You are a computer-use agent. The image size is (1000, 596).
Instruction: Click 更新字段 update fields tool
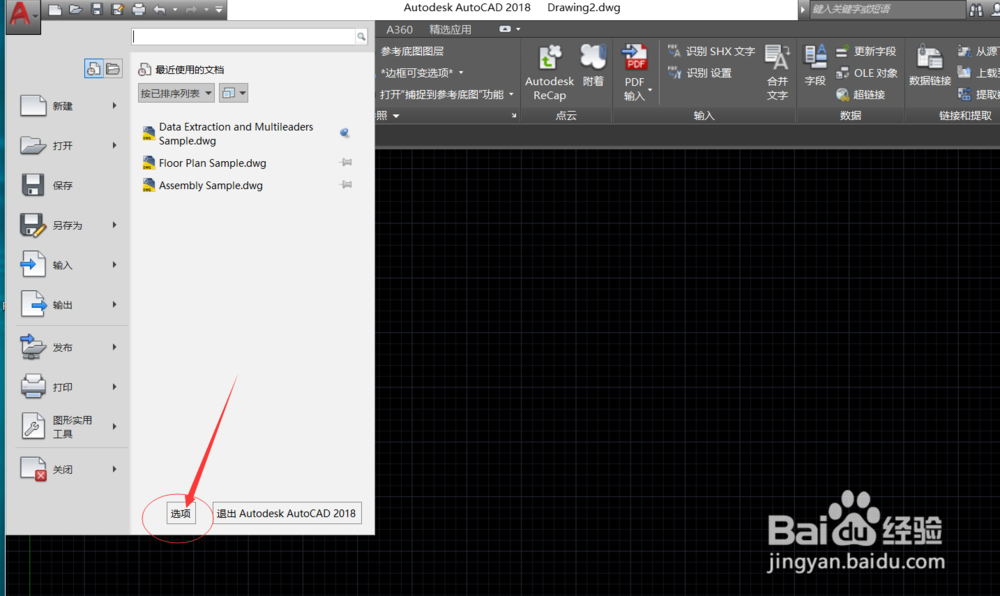point(866,51)
